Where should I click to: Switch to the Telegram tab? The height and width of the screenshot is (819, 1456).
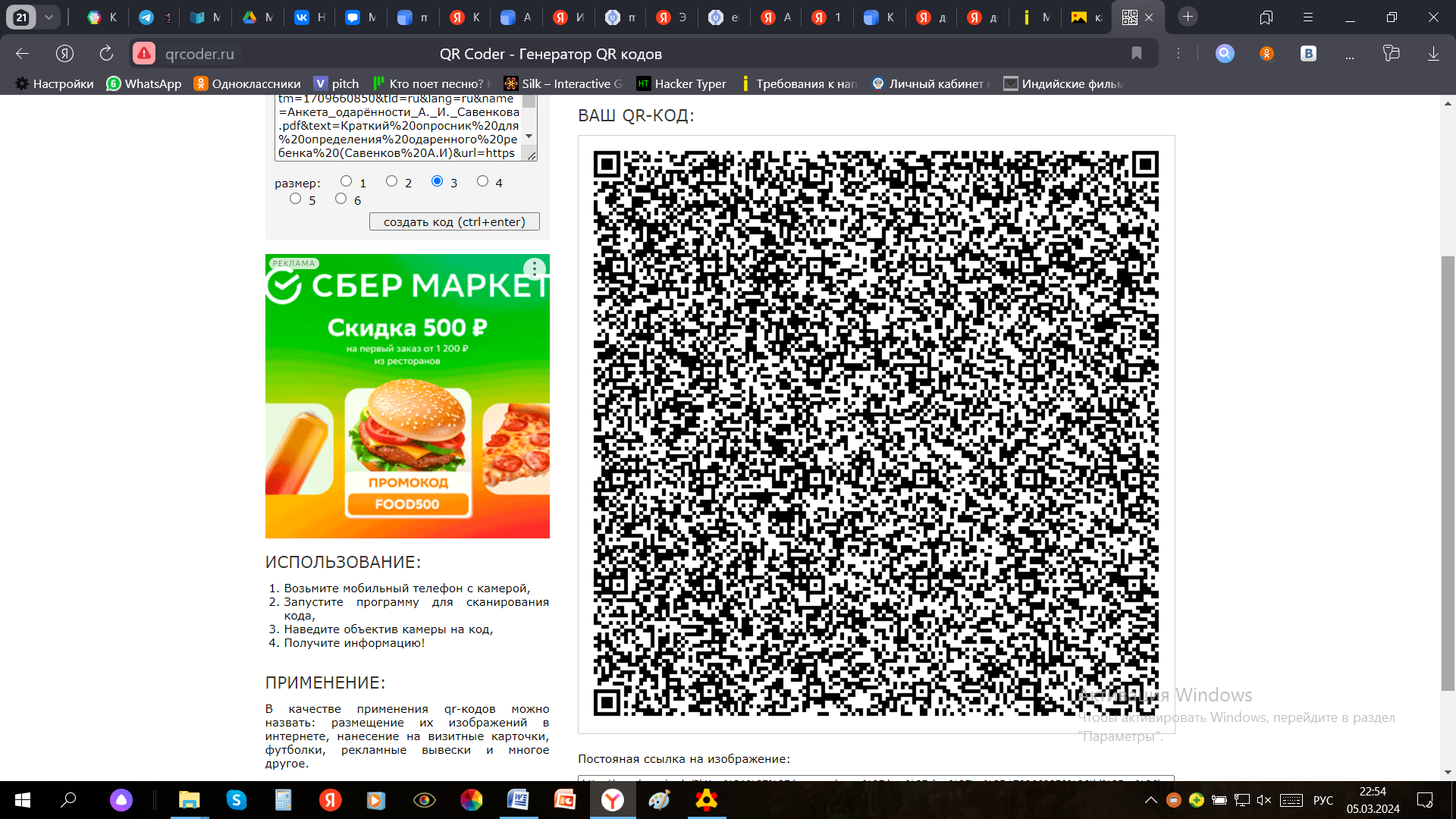(154, 17)
